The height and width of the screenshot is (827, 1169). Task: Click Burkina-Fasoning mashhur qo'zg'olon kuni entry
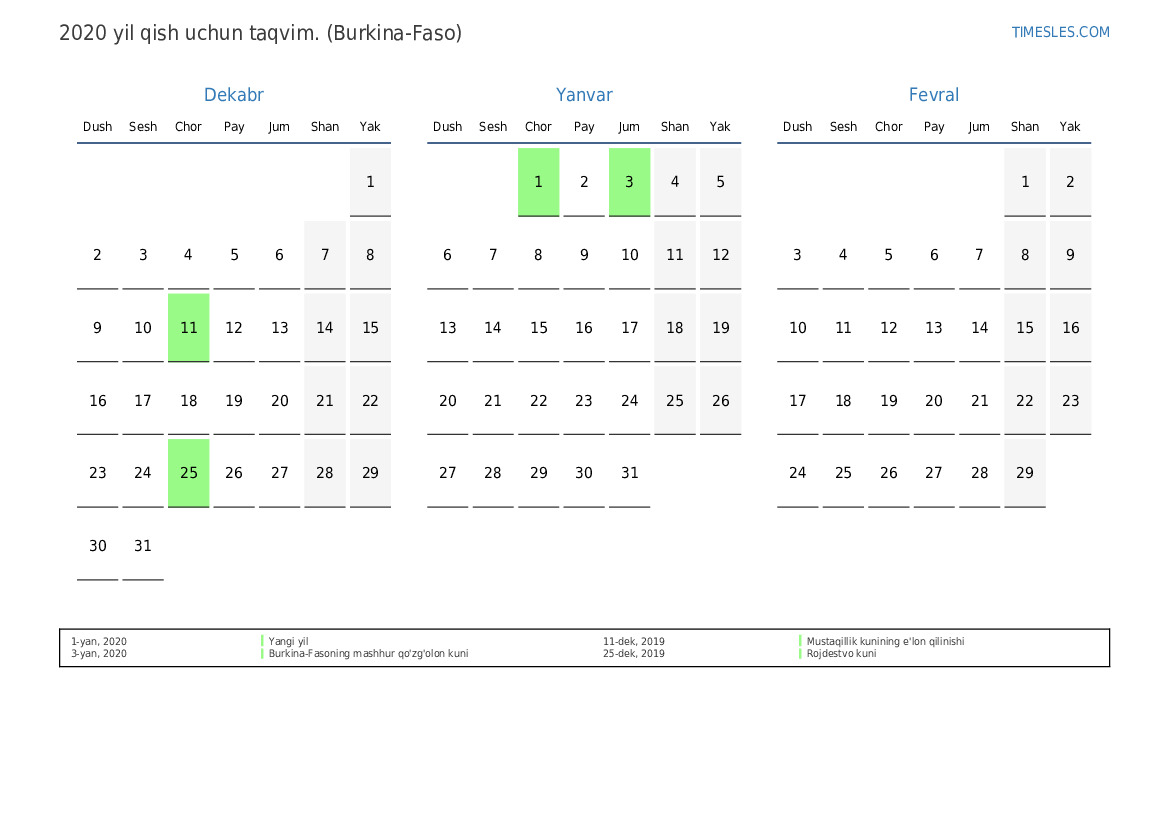click(368, 654)
